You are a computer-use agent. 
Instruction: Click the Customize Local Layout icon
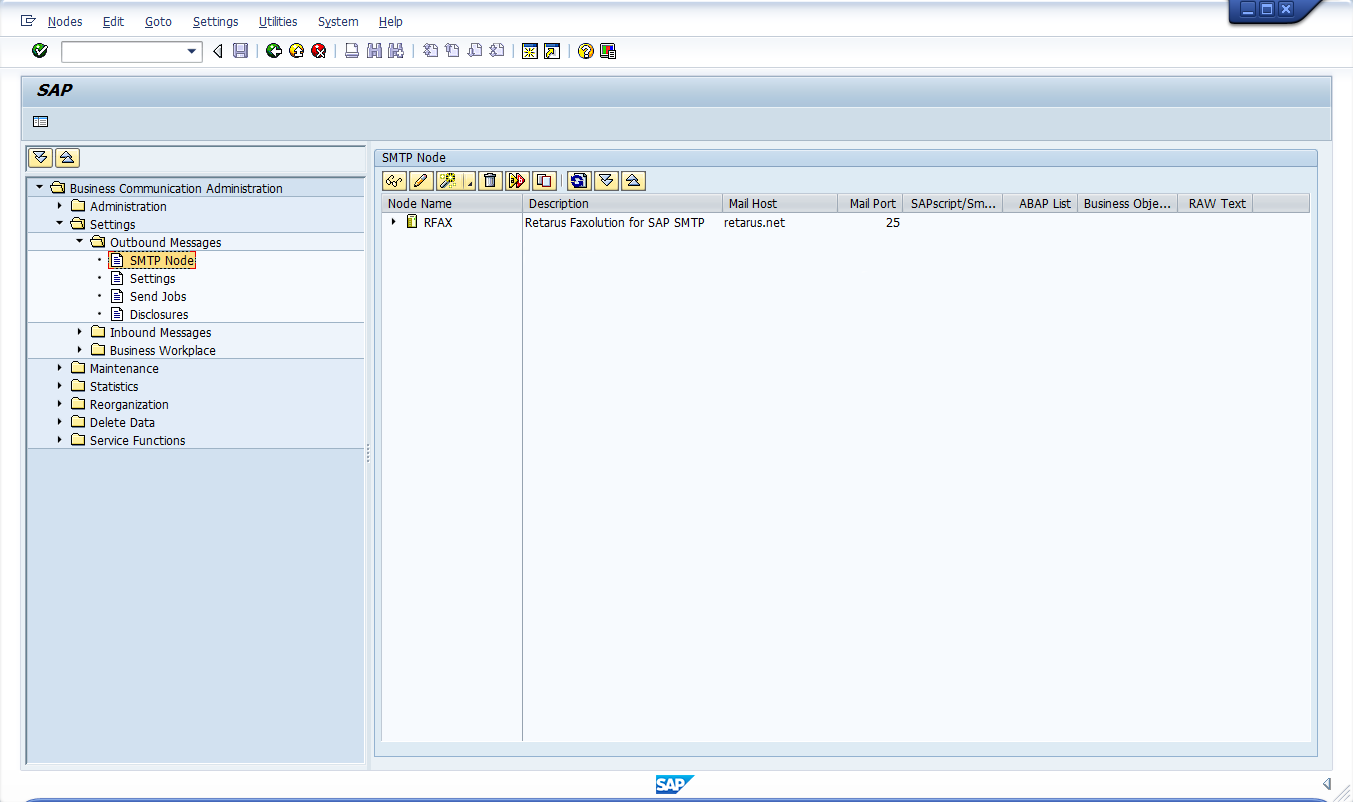click(608, 51)
